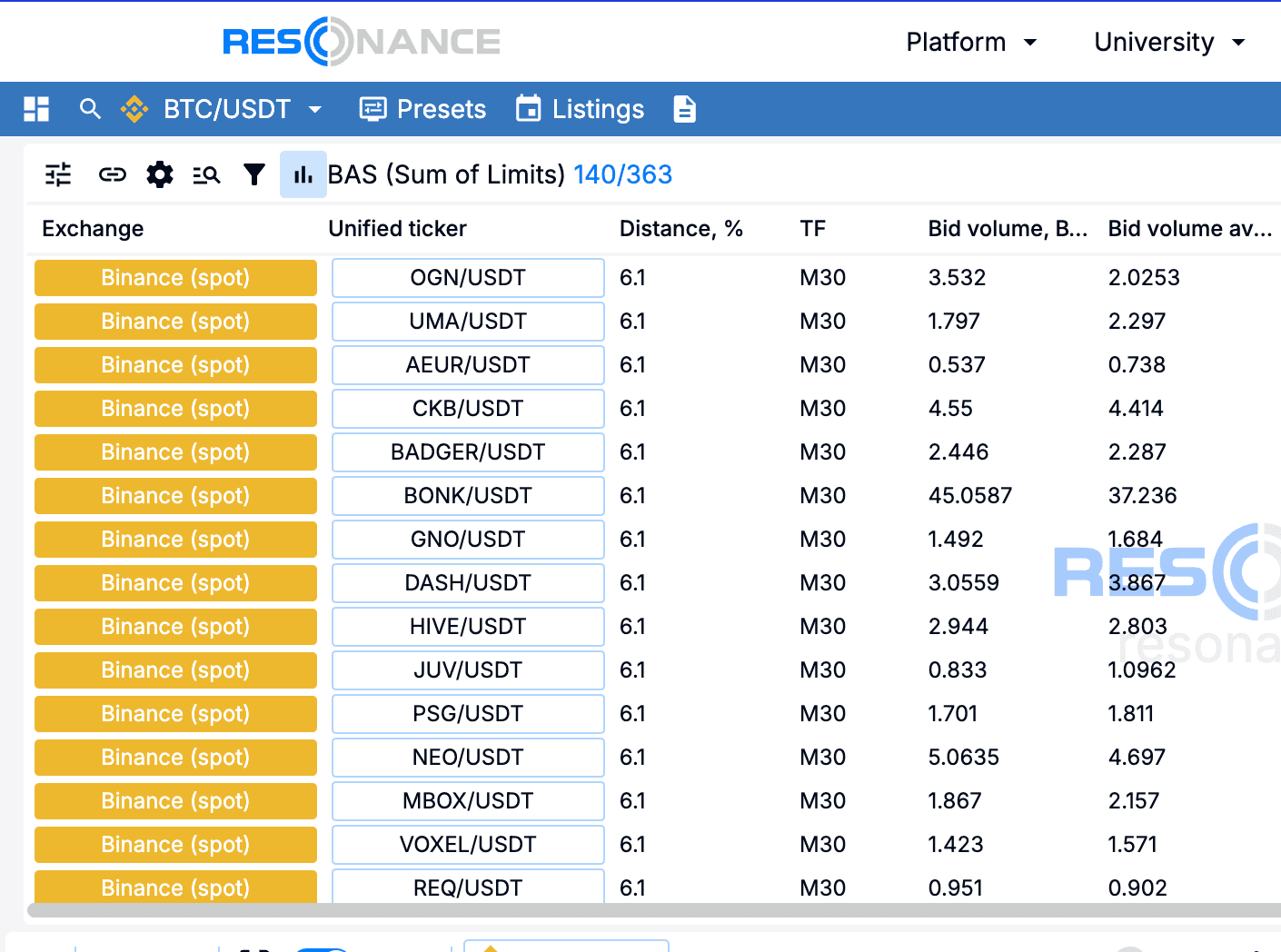
Task: Select the BONK/USDT ticker
Action: click(468, 496)
